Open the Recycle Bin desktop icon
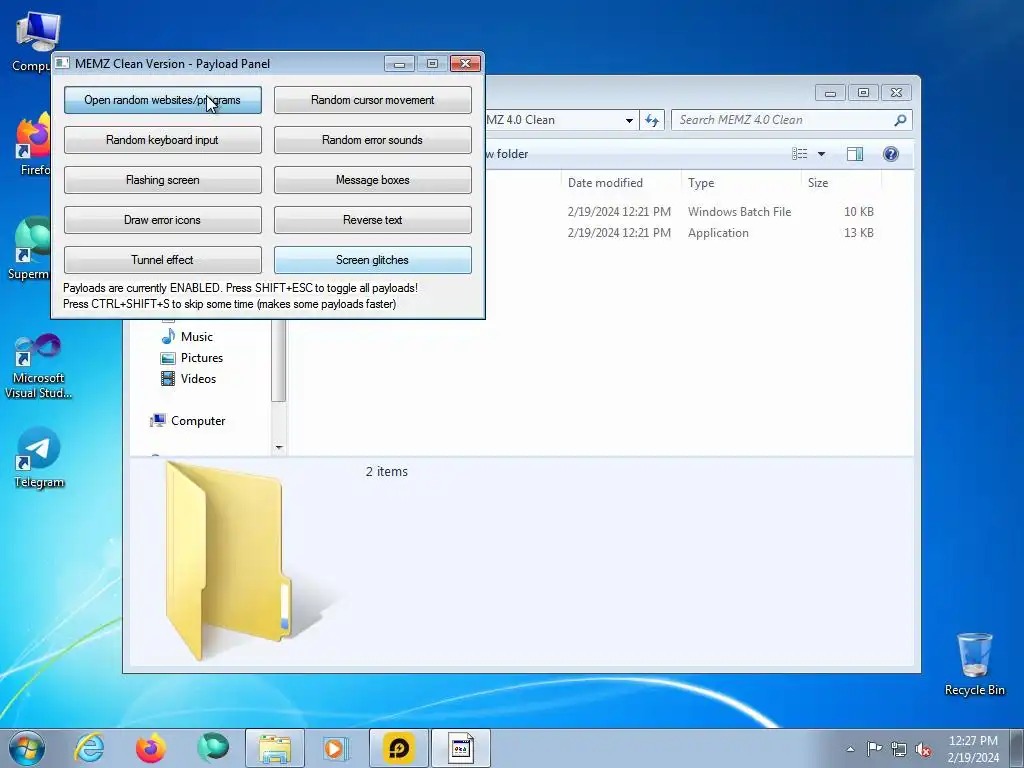The height and width of the screenshot is (768, 1024). tap(974, 664)
